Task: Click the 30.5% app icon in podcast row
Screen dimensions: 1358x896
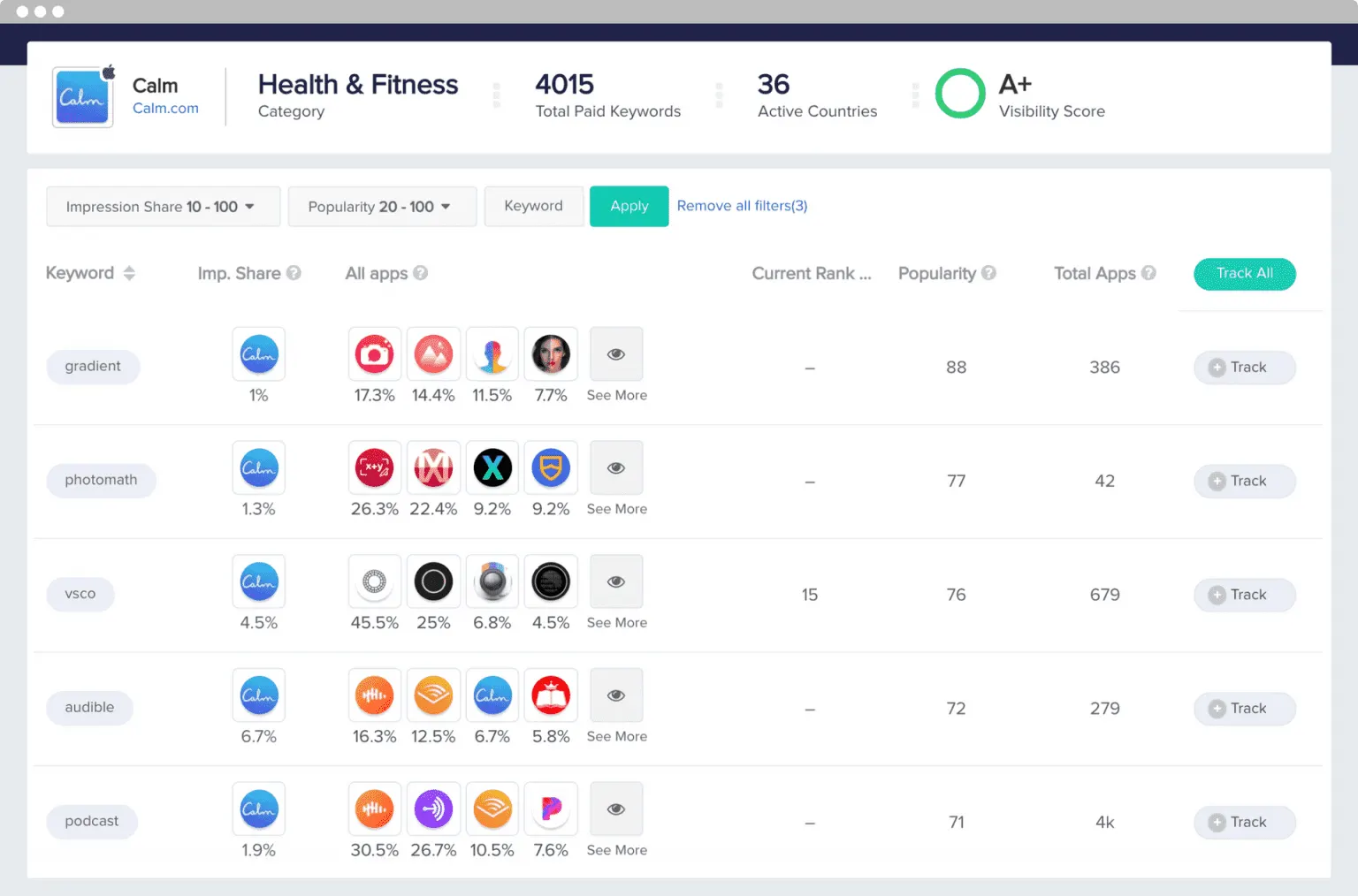Action: [x=375, y=809]
